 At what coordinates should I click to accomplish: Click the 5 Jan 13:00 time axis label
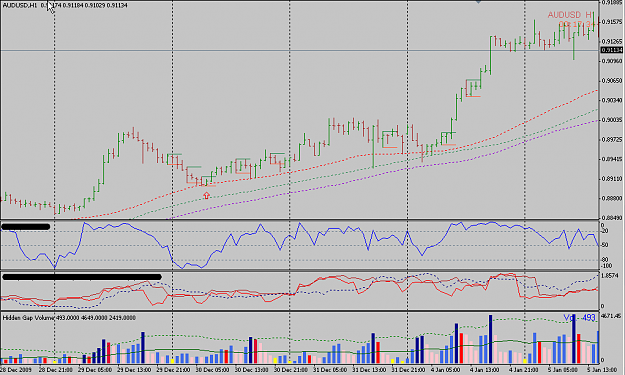pyautogui.click(x=602, y=370)
